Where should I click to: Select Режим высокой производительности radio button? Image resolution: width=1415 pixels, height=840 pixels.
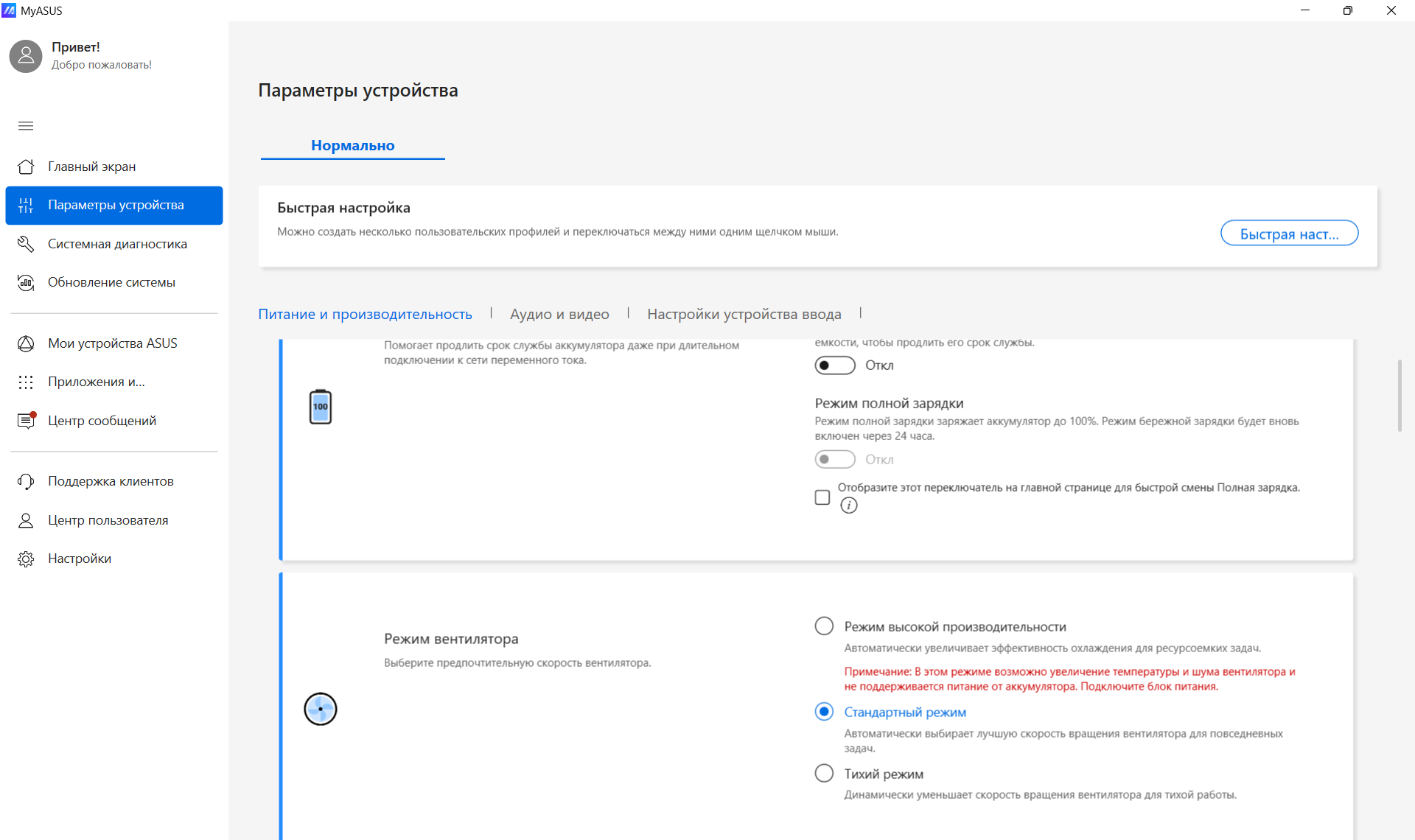pyautogui.click(x=824, y=626)
